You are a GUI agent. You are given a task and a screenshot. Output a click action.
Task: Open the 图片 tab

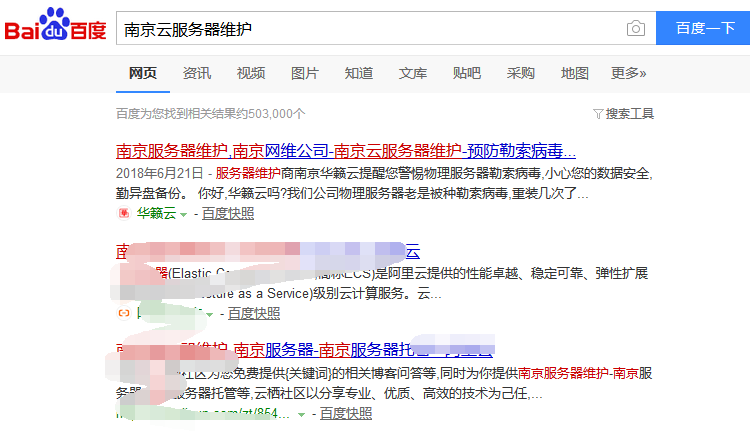coord(305,73)
